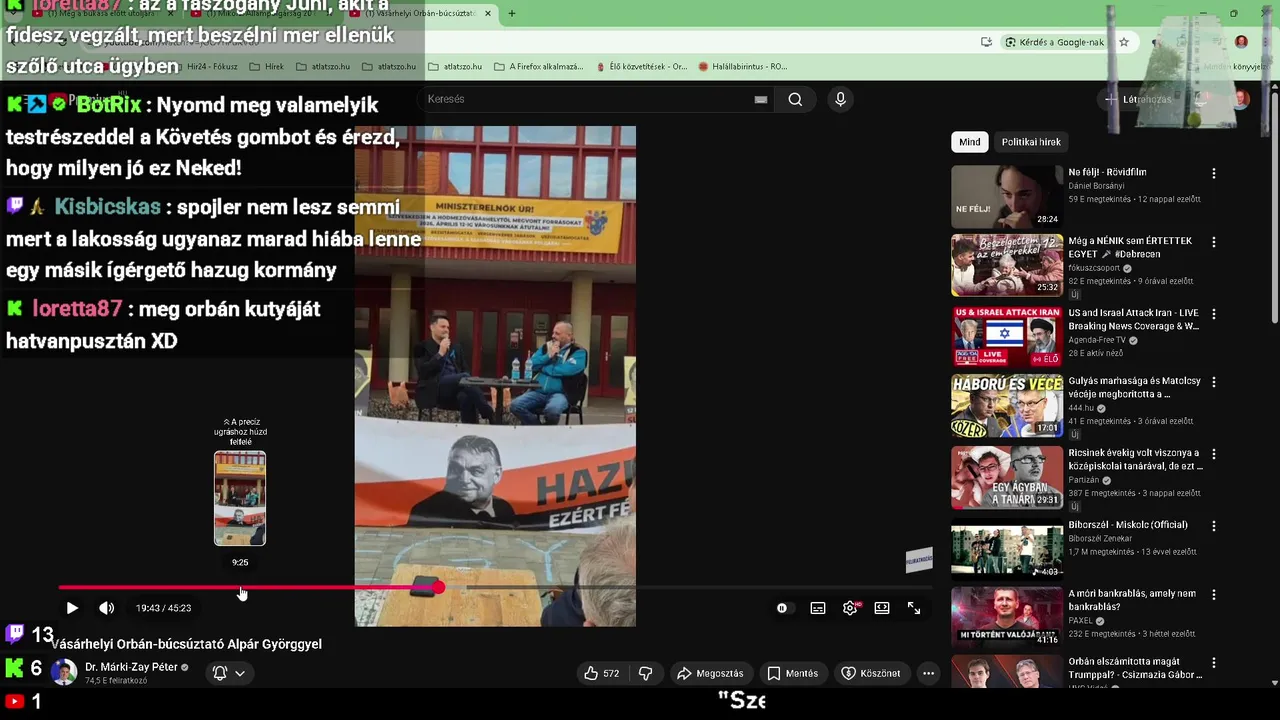
Task: Seek using the red progress bar
Action: (495, 588)
